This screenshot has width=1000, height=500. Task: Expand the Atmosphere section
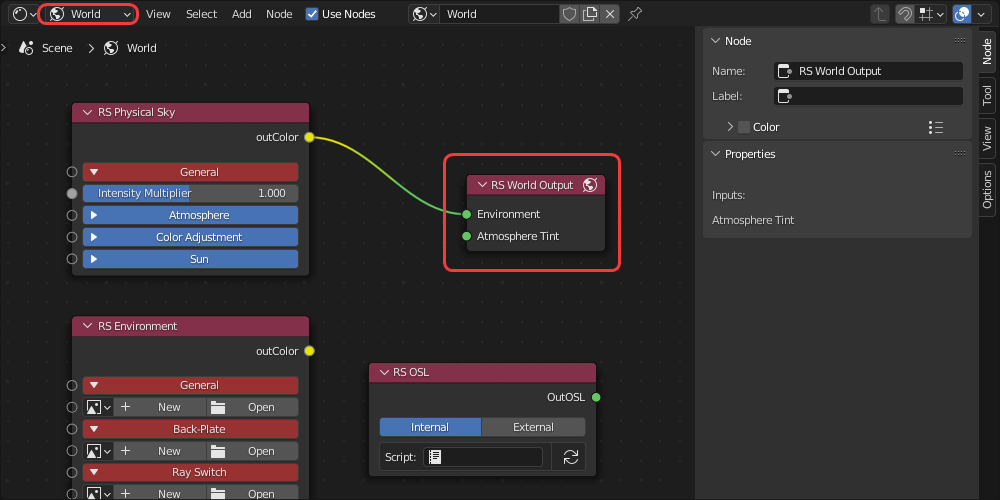click(190, 215)
